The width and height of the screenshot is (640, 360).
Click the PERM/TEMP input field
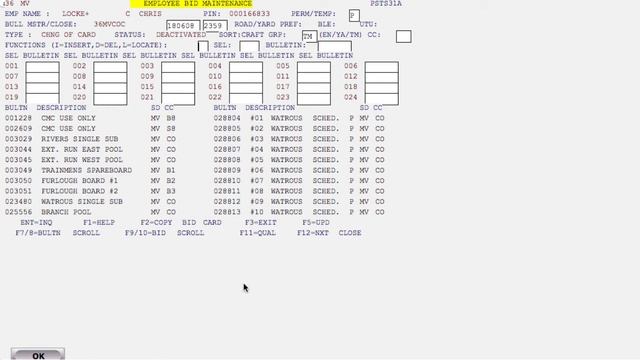[x=354, y=16]
